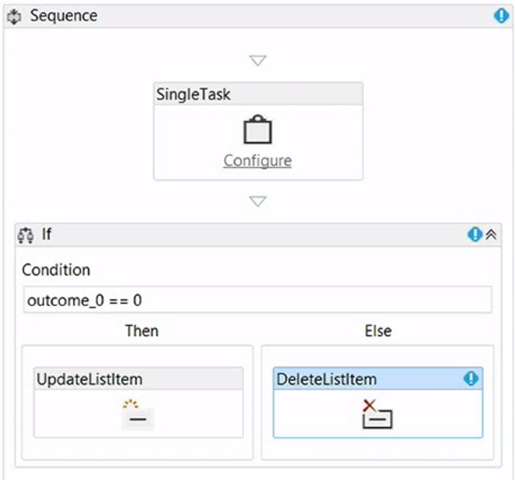Select the SingleTask activity header

tap(258, 94)
